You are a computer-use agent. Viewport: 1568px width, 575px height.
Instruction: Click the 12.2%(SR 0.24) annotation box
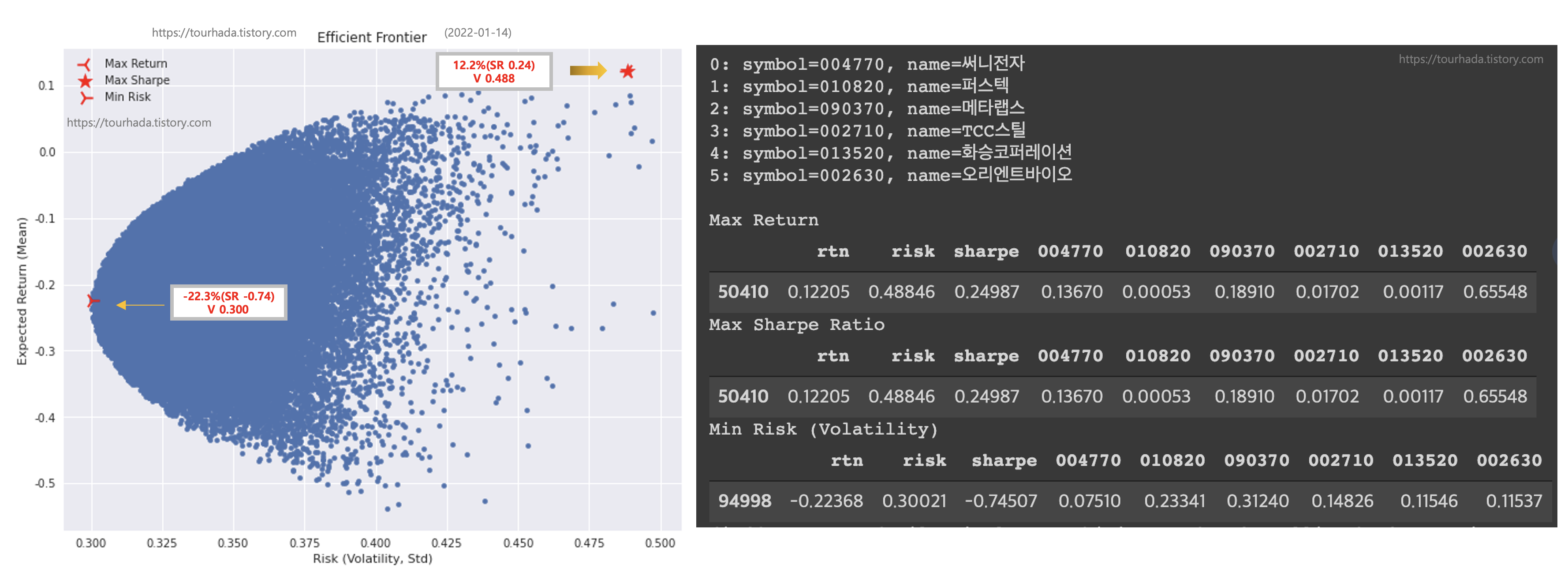pos(494,72)
